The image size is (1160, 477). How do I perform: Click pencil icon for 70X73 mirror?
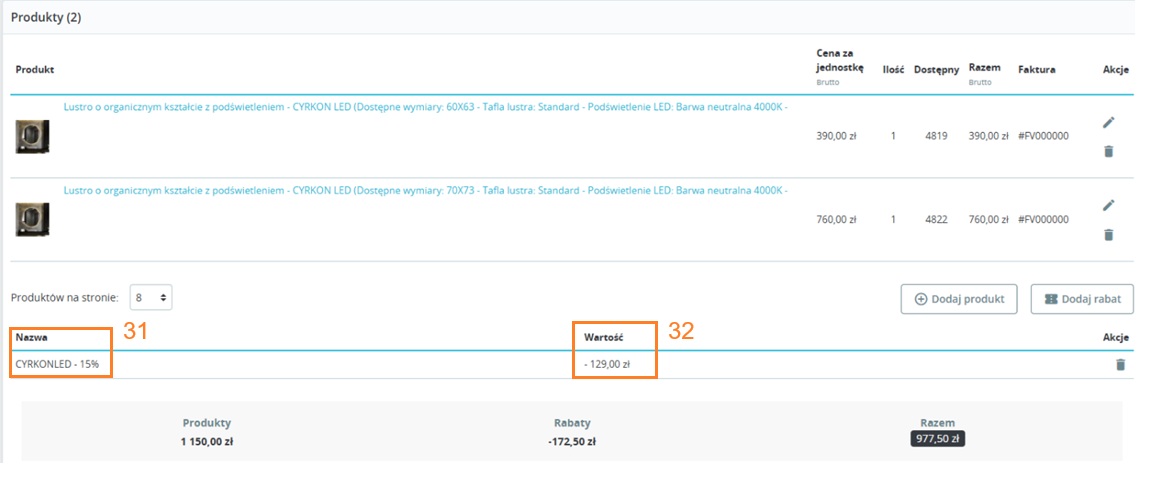click(1108, 205)
